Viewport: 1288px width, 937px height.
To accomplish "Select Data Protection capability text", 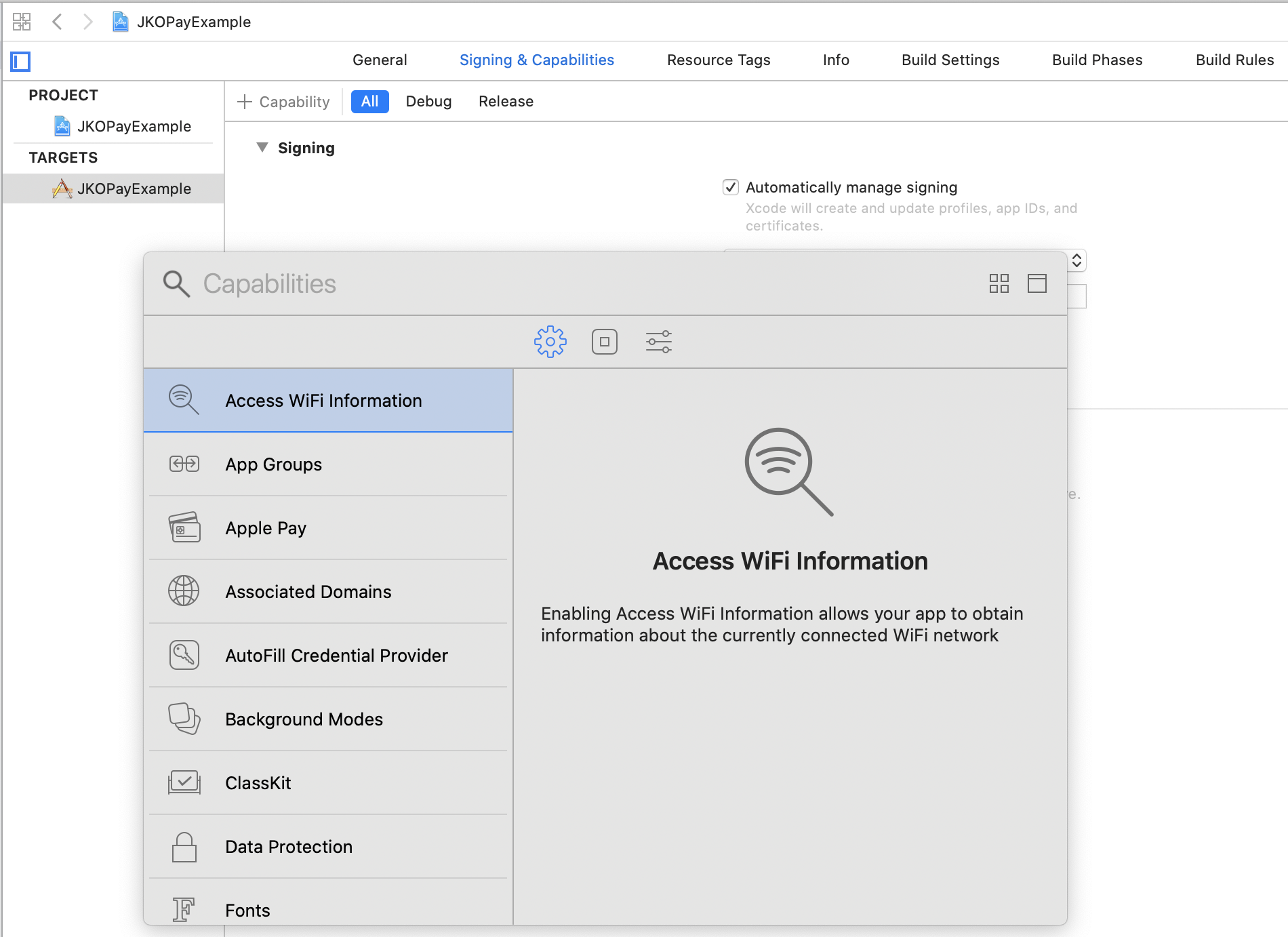I will click(x=289, y=847).
